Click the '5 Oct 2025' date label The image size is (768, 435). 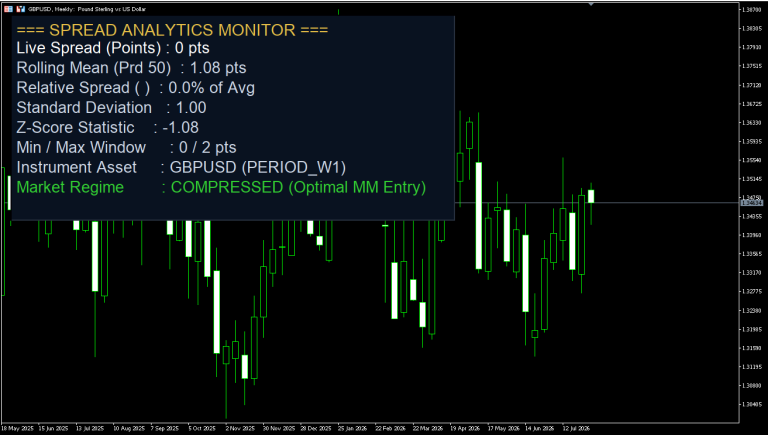click(202, 428)
